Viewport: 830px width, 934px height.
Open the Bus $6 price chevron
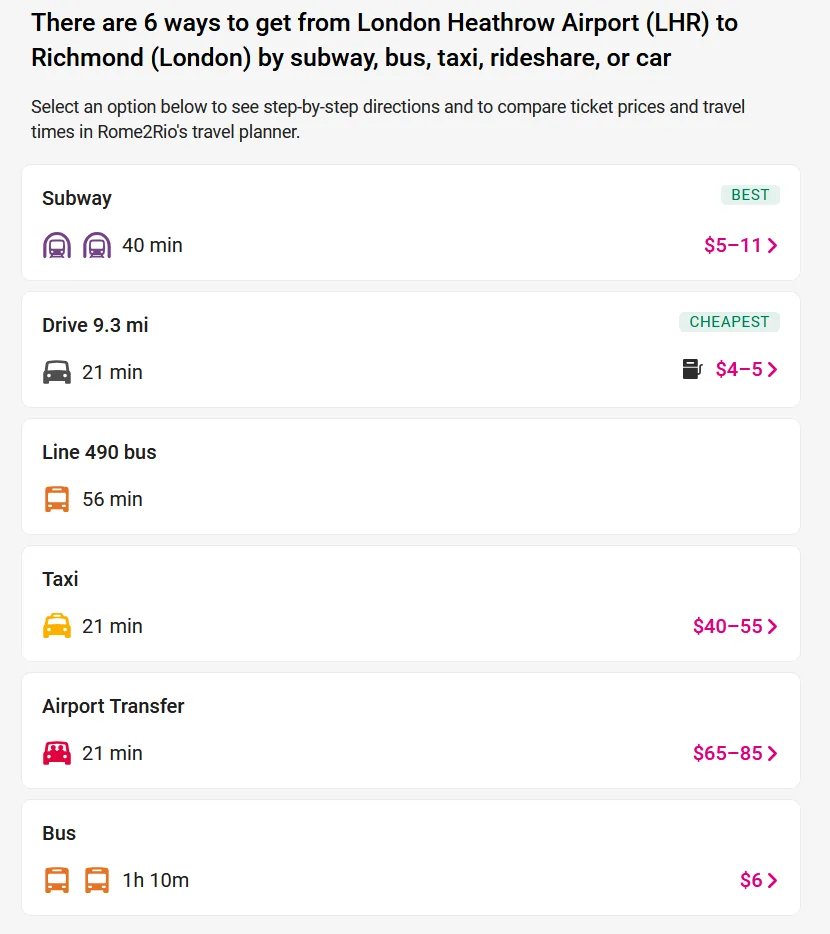click(x=772, y=881)
